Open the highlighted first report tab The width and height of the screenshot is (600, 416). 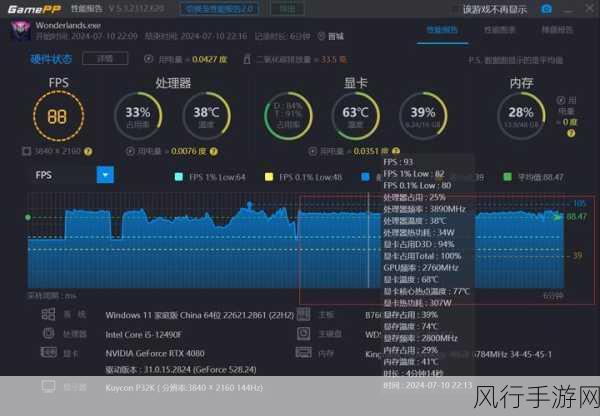(442, 30)
